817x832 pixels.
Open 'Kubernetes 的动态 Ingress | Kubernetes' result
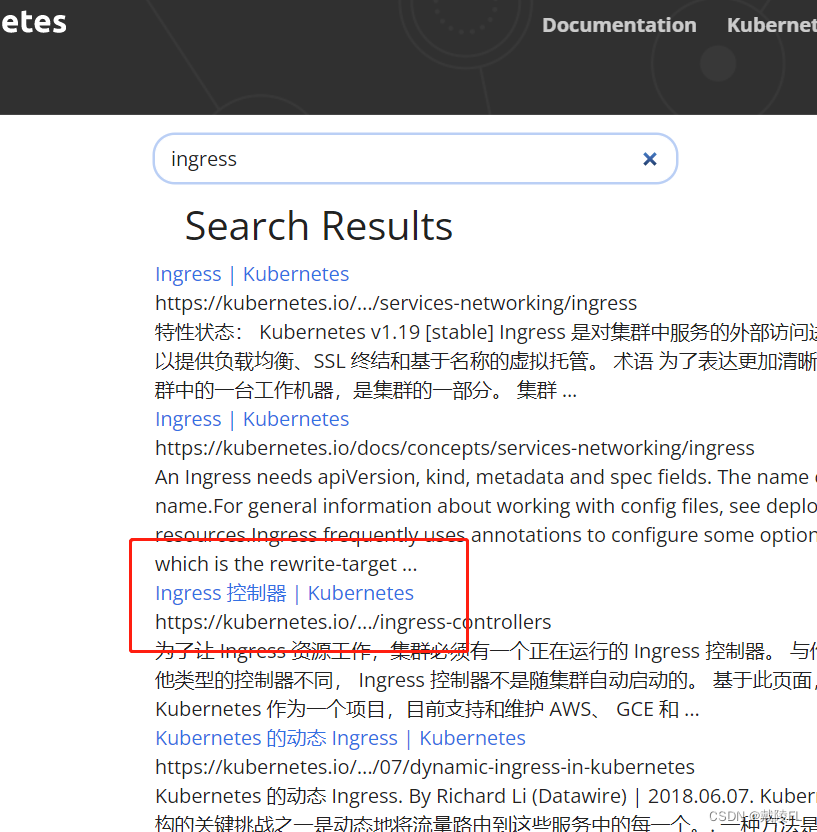coord(340,738)
